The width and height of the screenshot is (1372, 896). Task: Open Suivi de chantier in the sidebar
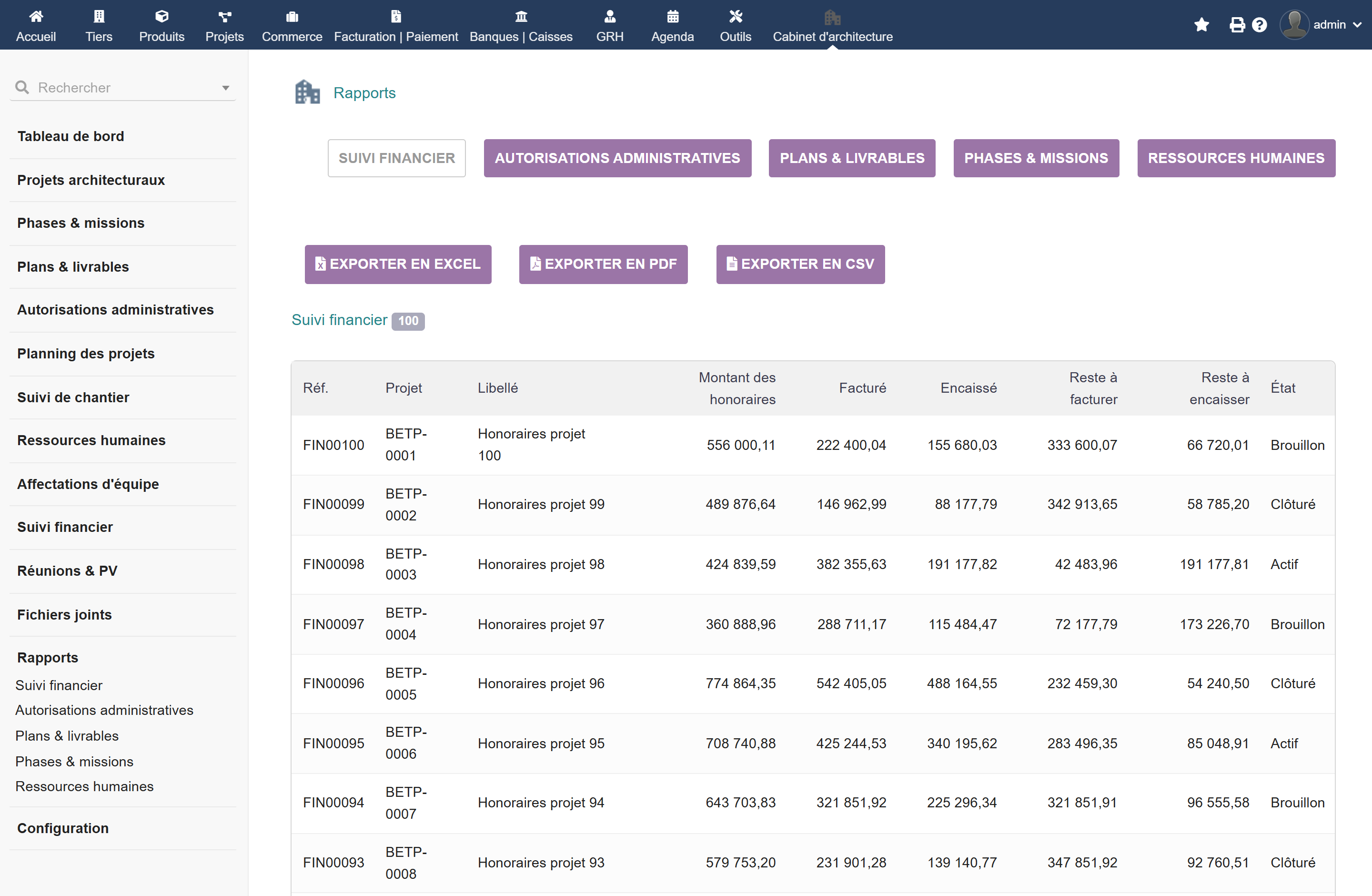click(x=73, y=397)
